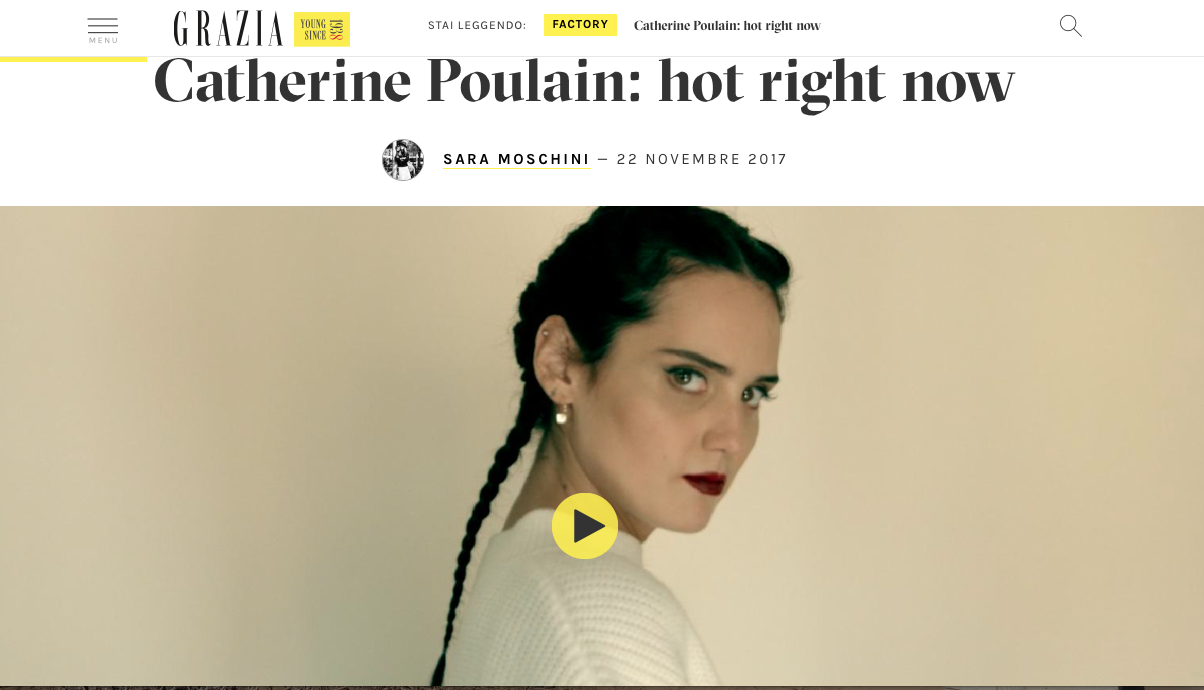This screenshot has height=690, width=1204.
Task: Click the 22 Novembre 2017 date
Action: pyautogui.click(x=702, y=160)
